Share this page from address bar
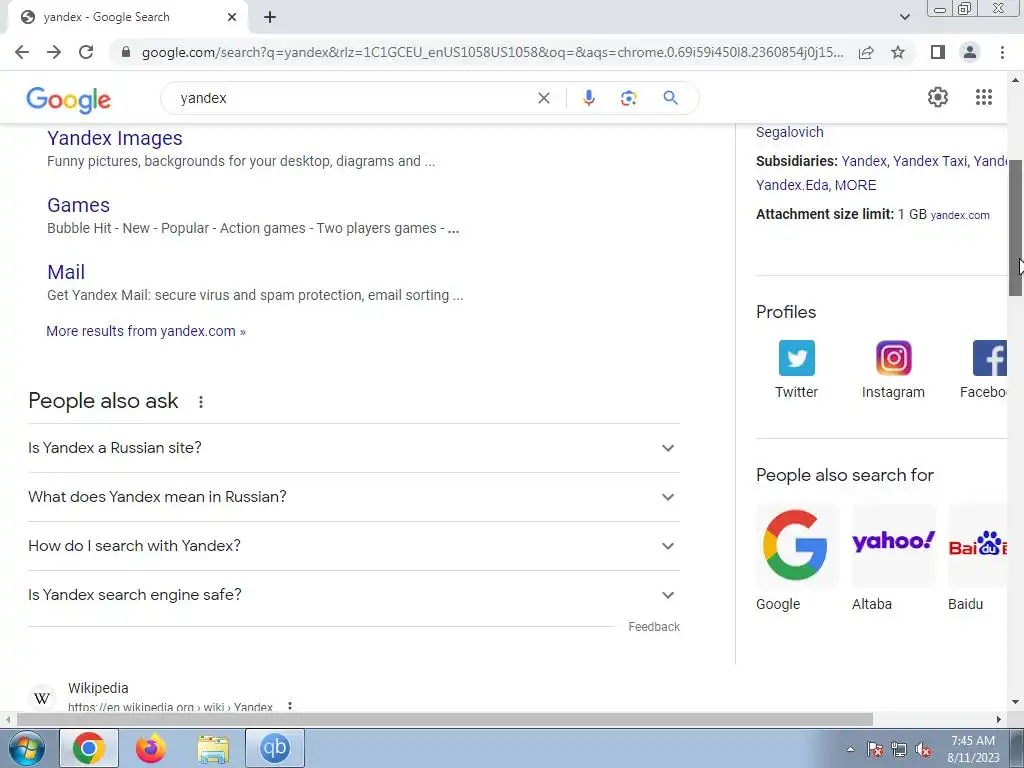 point(866,52)
